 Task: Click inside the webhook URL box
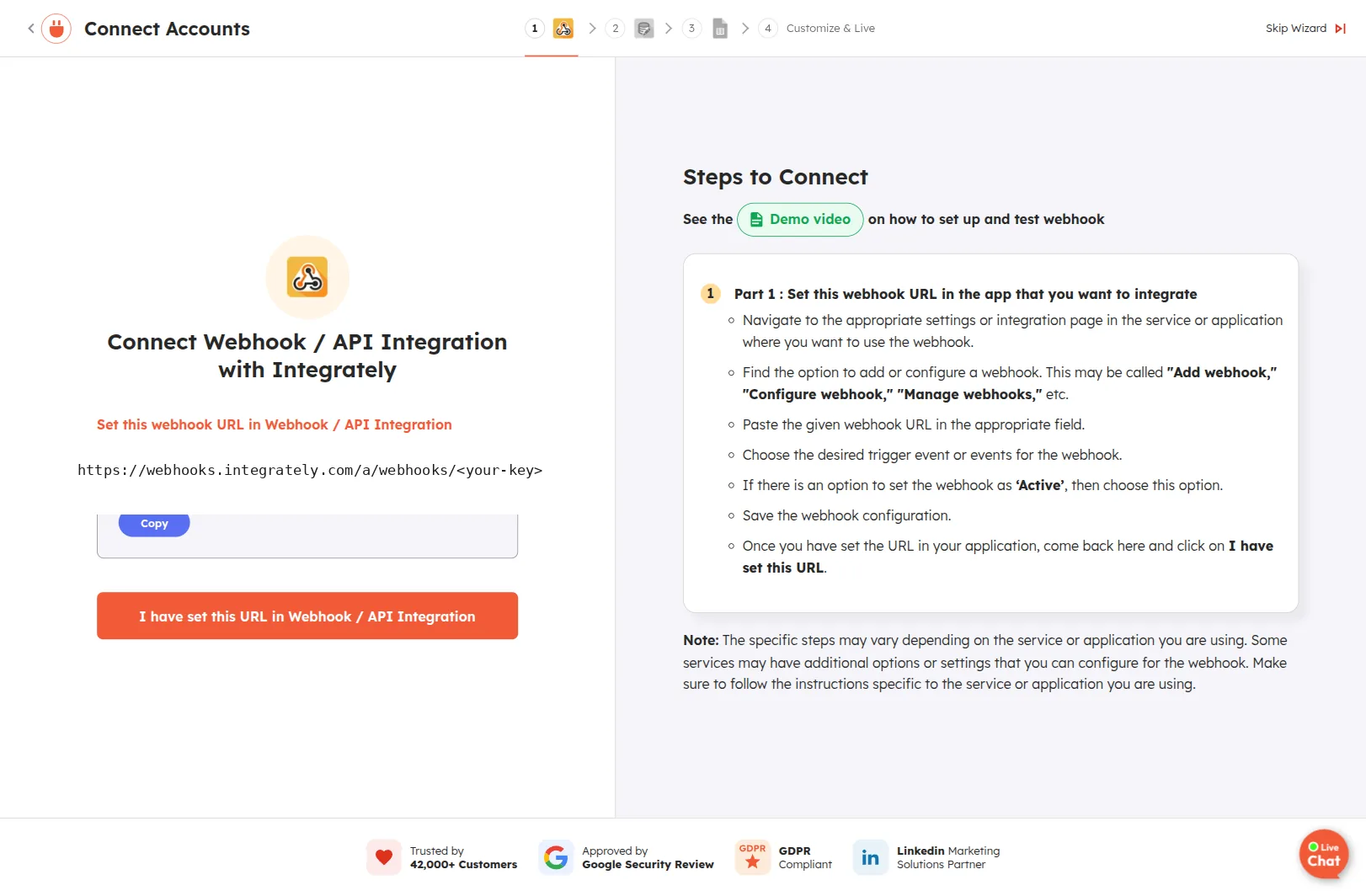pos(307,536)
